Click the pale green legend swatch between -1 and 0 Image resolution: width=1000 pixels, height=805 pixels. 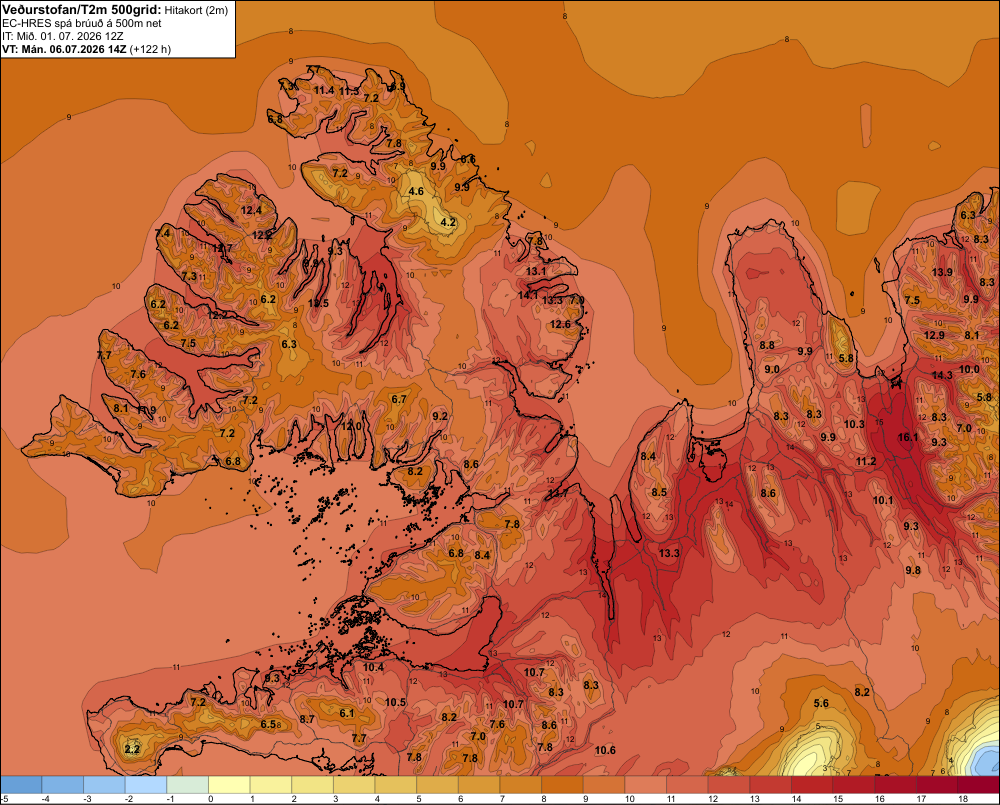(188, 785)
